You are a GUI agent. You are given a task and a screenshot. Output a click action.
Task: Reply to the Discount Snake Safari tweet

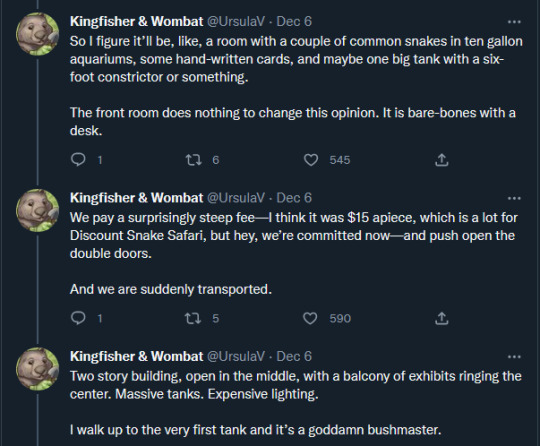coord(78,318)
